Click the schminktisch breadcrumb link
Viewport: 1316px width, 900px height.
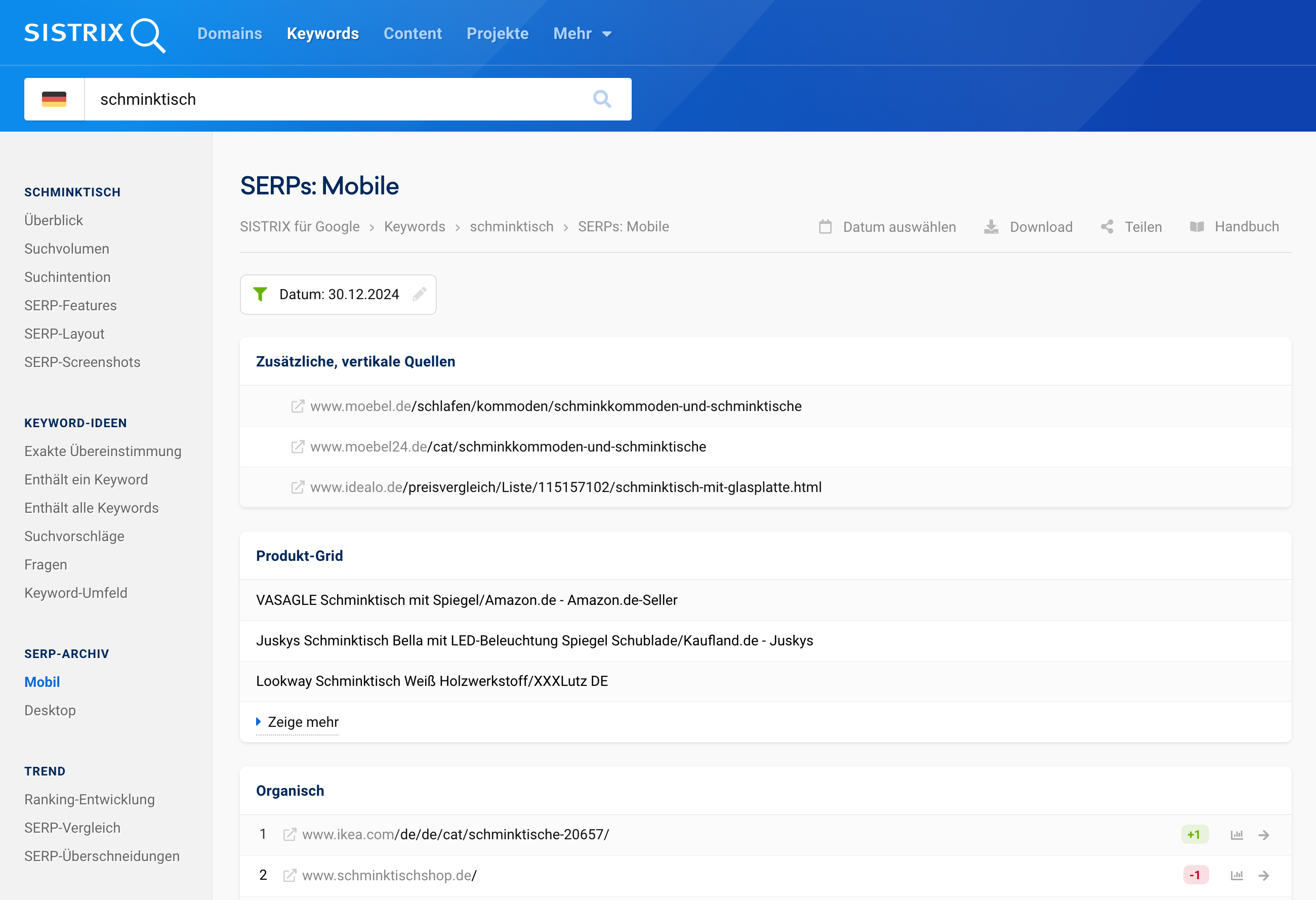tap(511, 227)
